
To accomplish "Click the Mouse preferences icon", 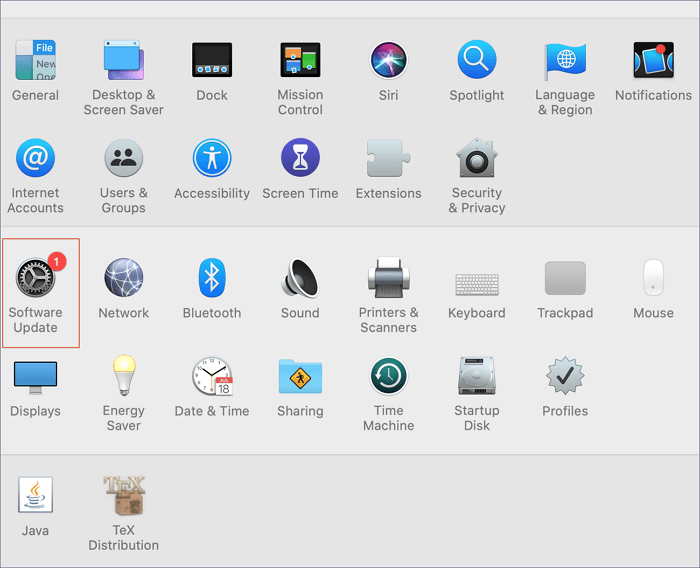I will click(x=653, y=278).
